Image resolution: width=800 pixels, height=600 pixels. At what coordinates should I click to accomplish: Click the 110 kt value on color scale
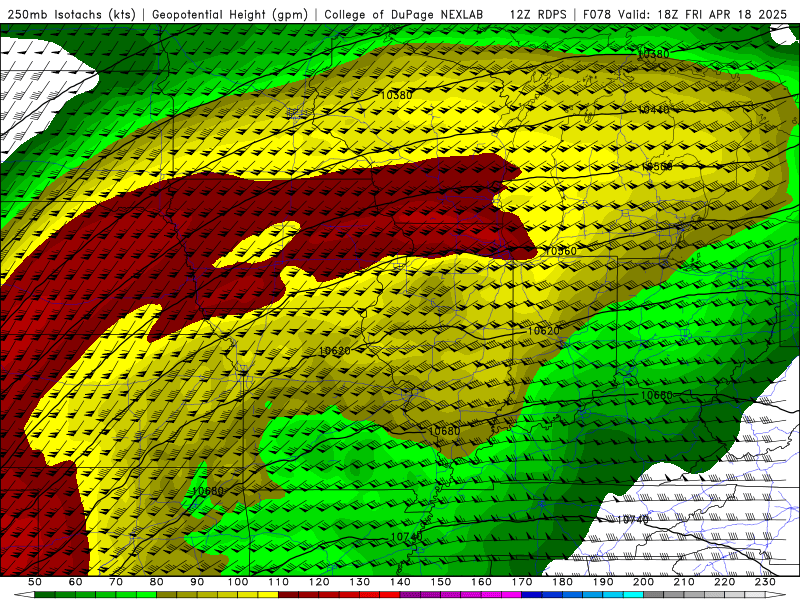coord(279,582)
